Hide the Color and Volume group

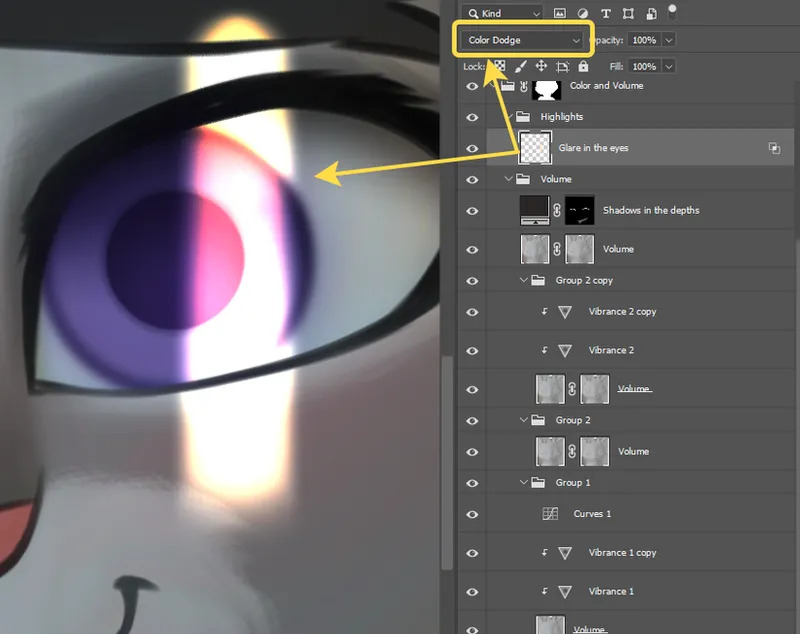(472, 86)
